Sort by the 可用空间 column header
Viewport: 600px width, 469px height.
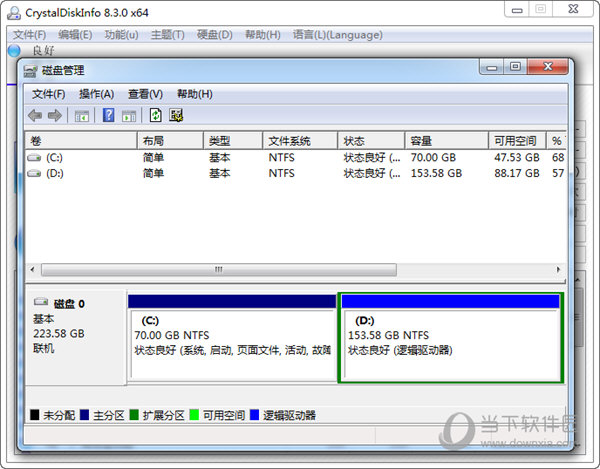click(x=517, y=141)
